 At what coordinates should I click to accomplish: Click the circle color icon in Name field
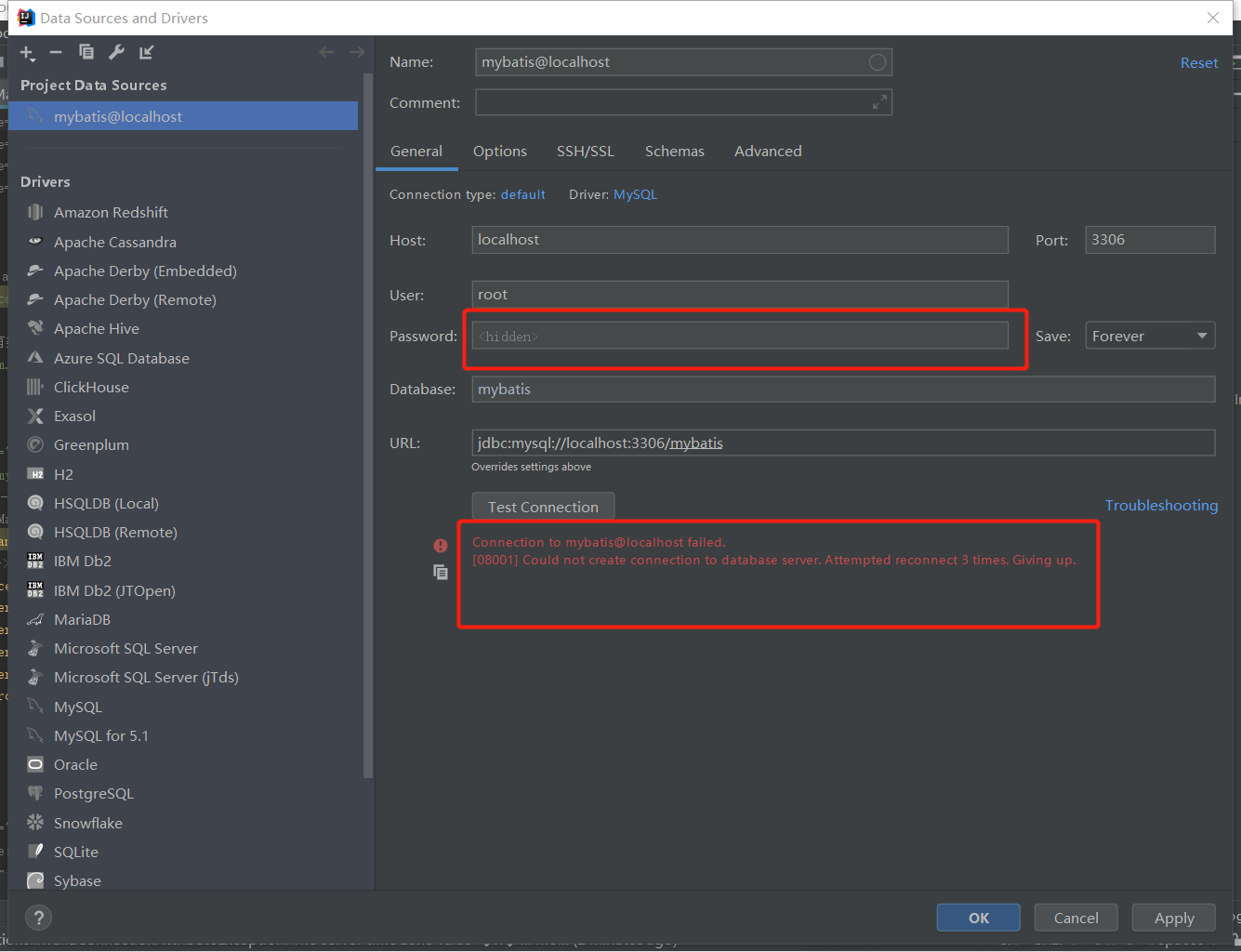pyautogui.click(x=878, y=62)
